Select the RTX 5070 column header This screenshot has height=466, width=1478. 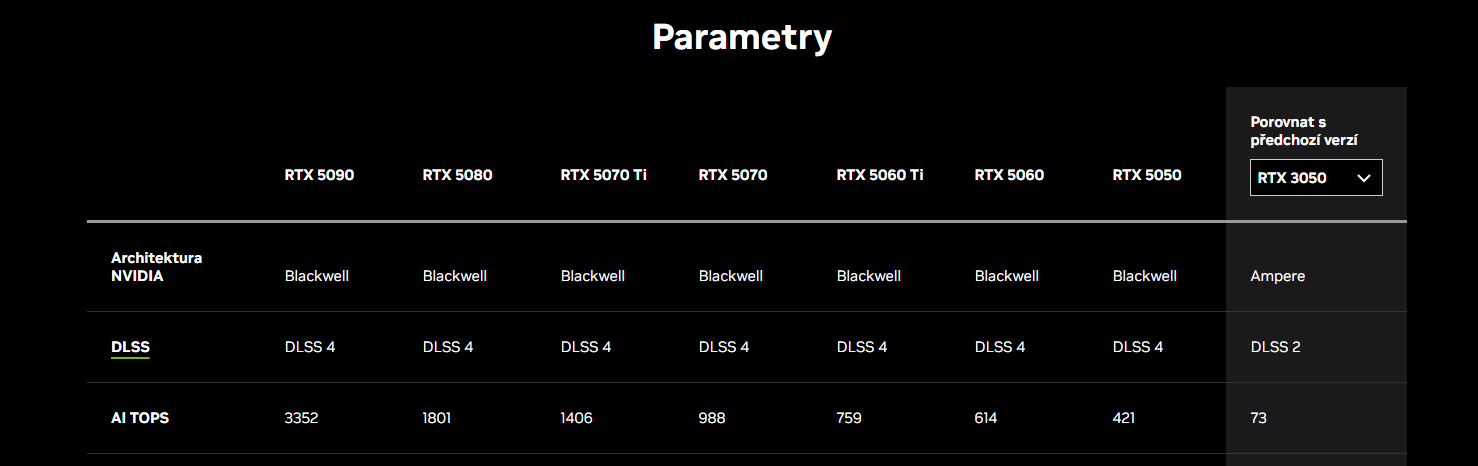[733, 175]
